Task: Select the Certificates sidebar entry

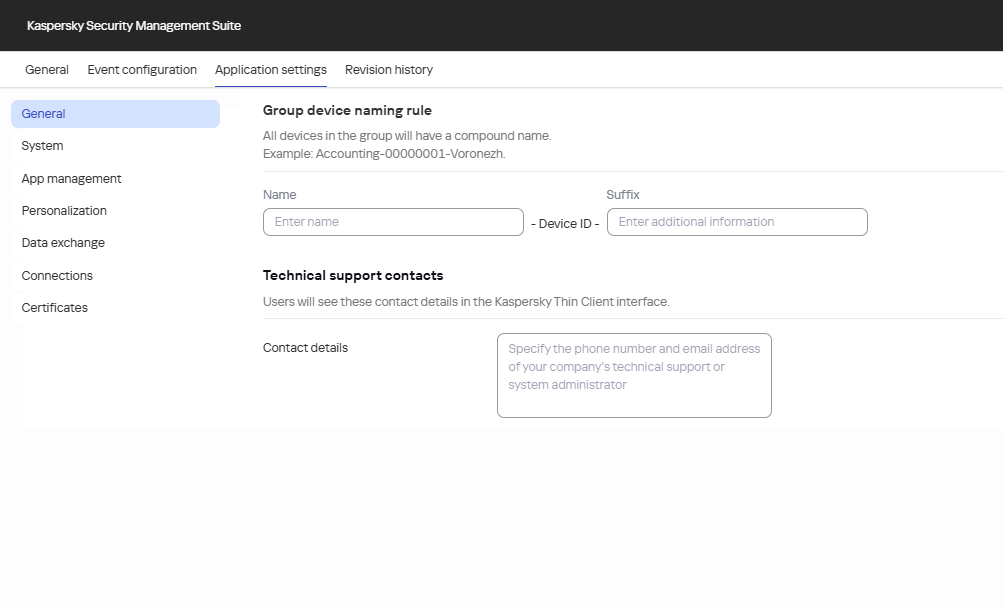Action: (x=54, y=307)
